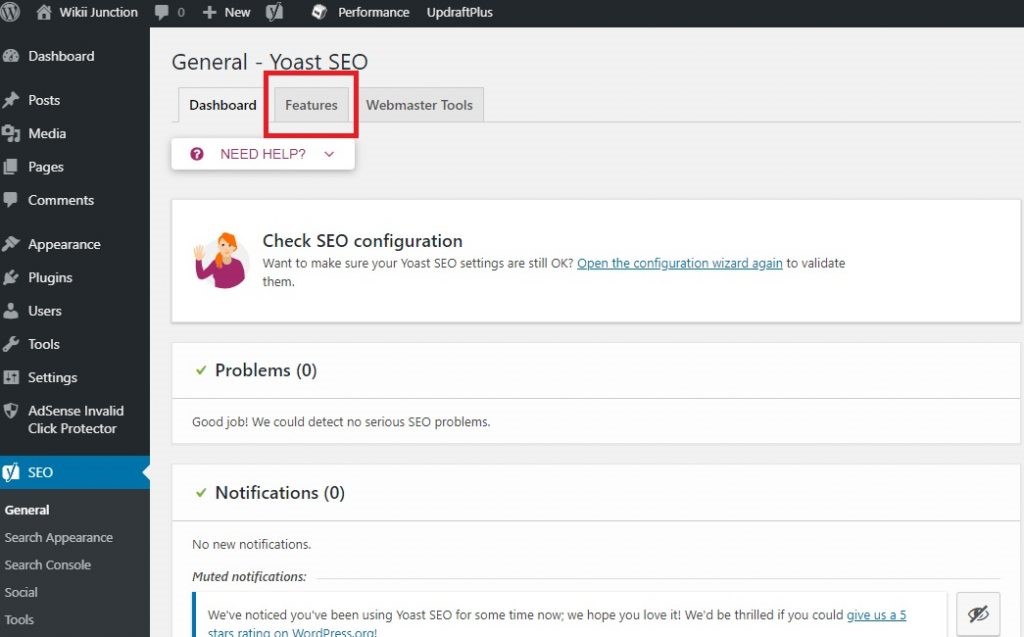
Task: Select the Dashboard tab in Yoast SEO
Action: [x=223, y=105]
